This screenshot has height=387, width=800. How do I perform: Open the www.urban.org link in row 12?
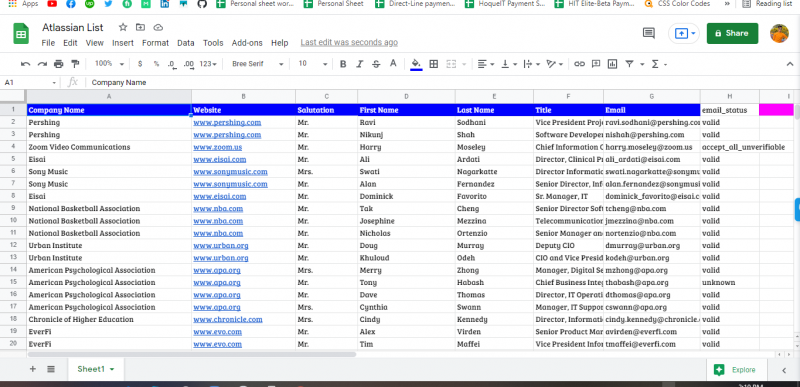tap(221, 245)
